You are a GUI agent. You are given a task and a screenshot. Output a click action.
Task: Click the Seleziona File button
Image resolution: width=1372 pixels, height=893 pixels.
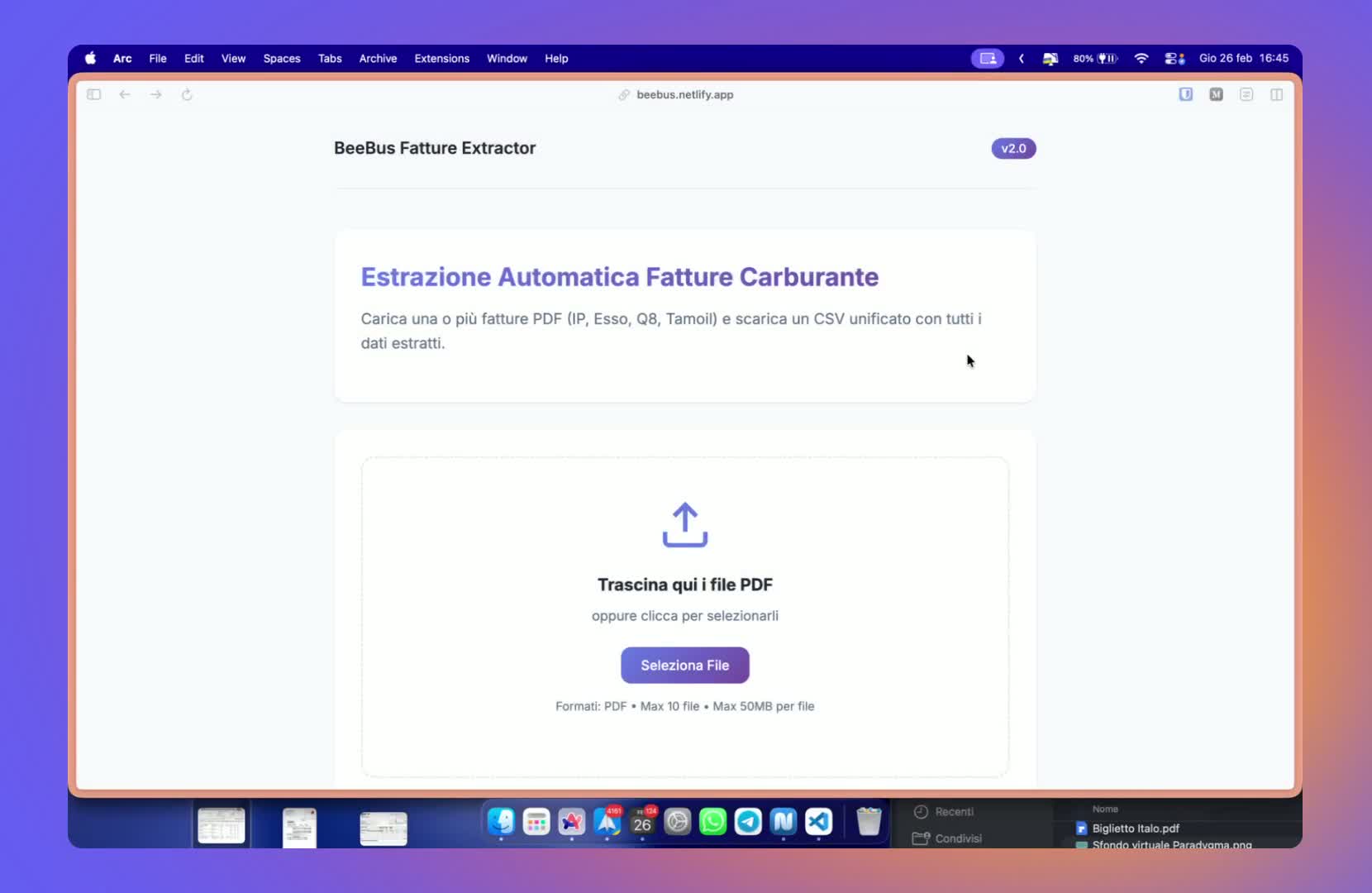click(685, 666)
